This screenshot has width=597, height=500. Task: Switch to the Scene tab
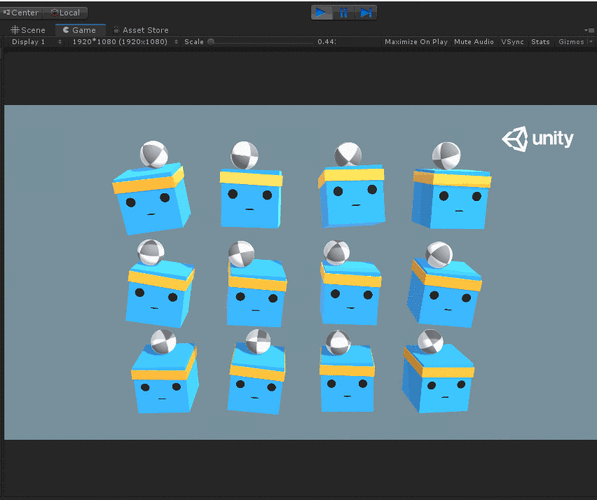28,30
